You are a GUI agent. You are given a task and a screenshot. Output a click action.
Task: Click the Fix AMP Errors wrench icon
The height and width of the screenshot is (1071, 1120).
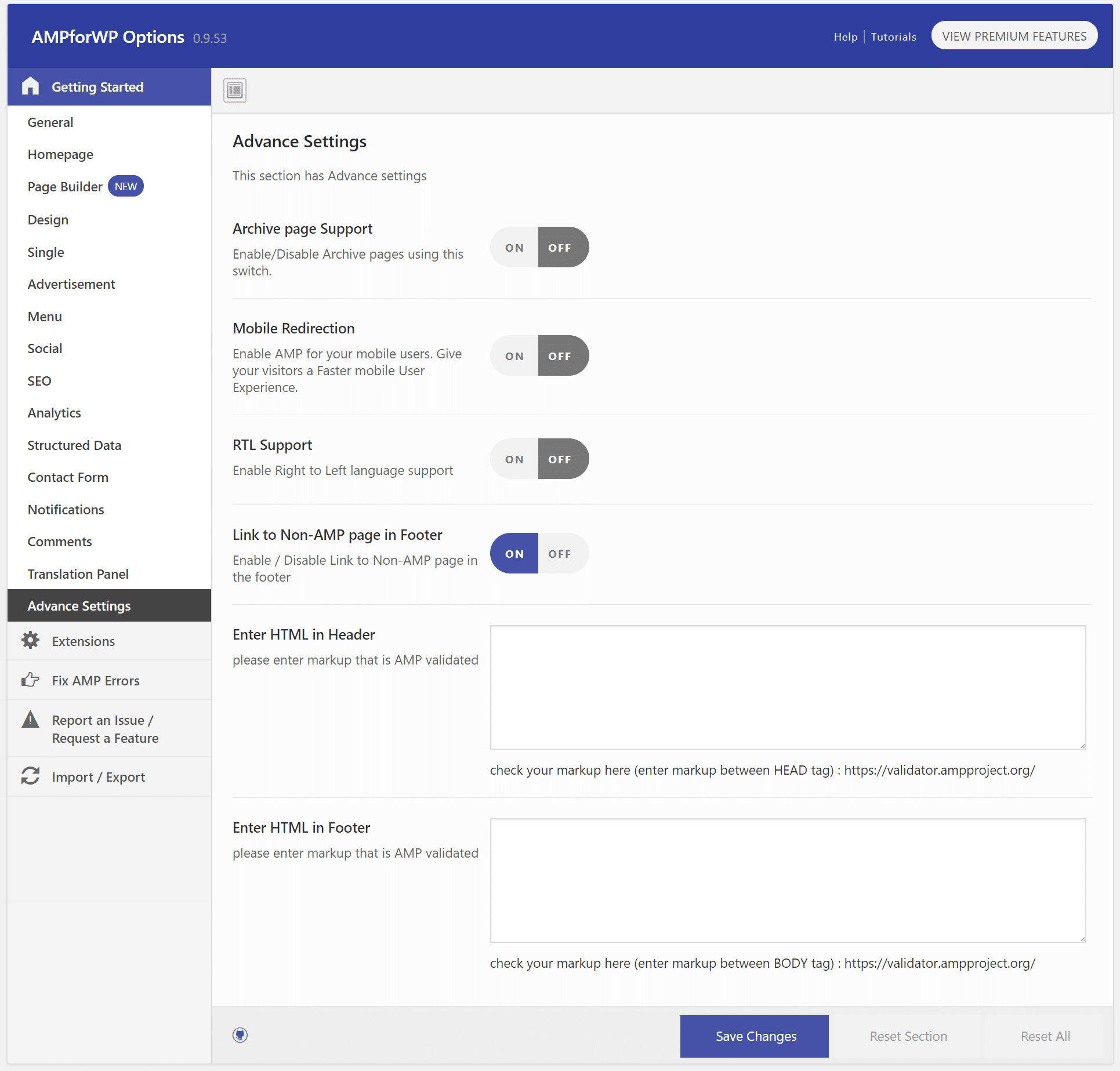pyautogui.click(x=30, y=680)
